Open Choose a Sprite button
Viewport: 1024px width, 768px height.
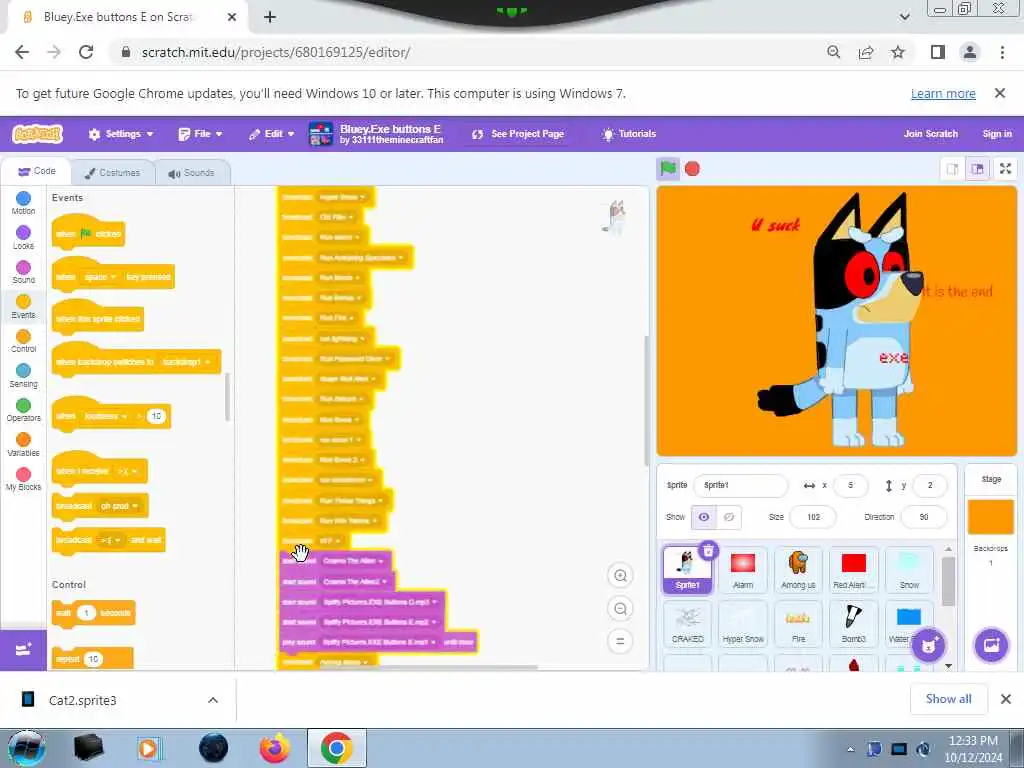click(x=929, y=645)
